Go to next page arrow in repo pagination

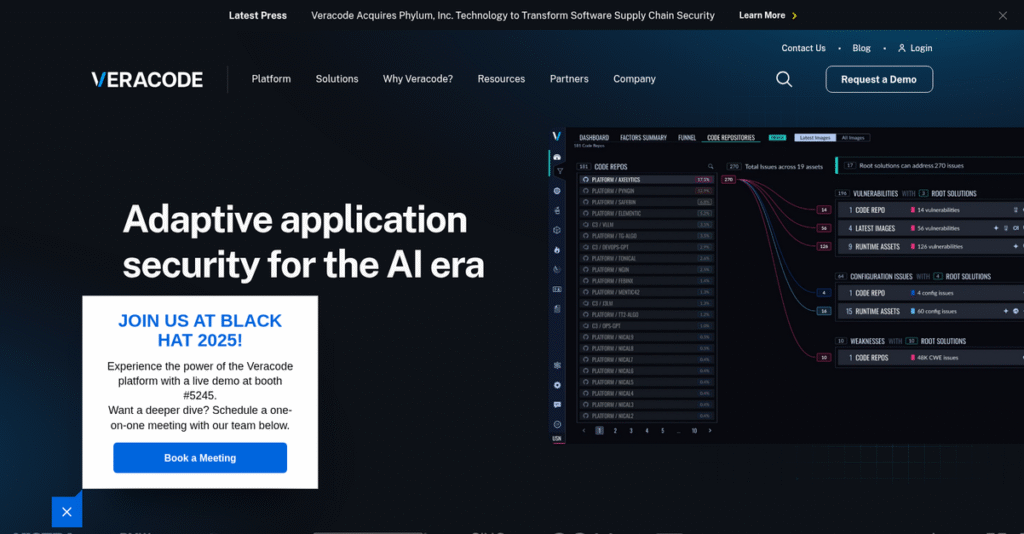tap(710, 431)
